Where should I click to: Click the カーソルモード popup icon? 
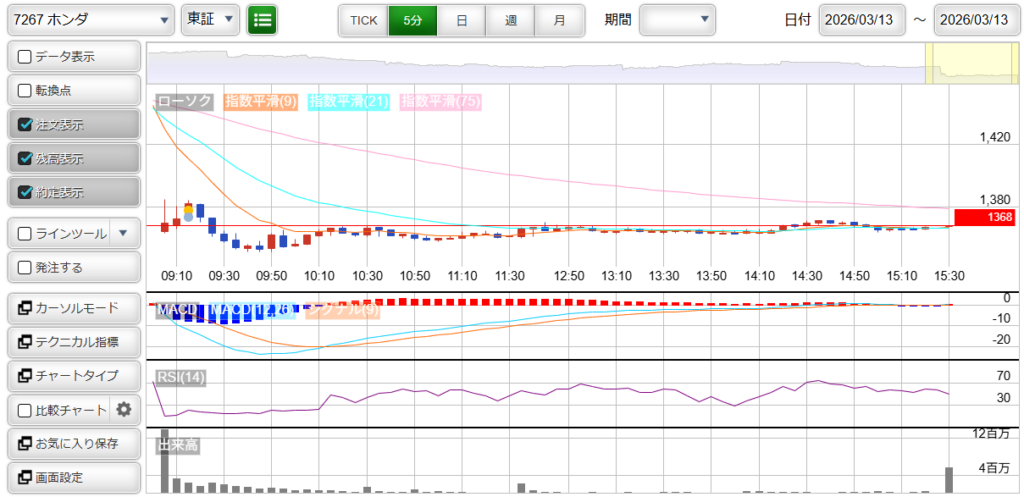24,307
